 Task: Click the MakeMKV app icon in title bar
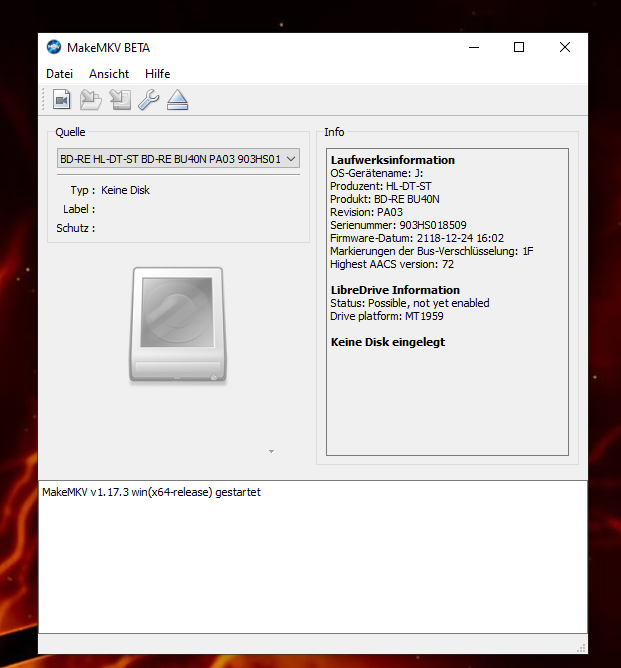[54, 47]
